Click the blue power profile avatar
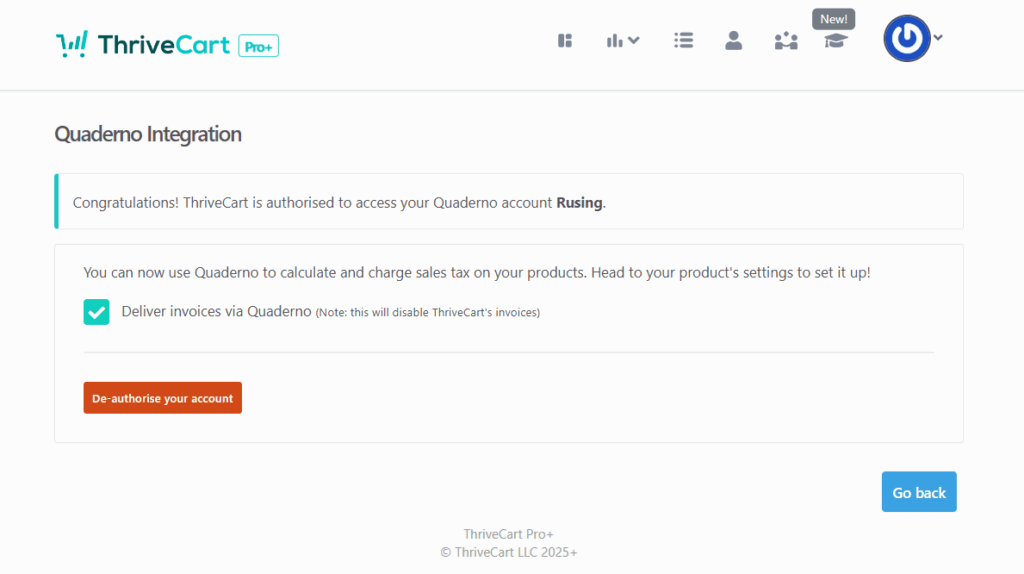Viewport: 1024px width, 574px height. (906, 39)
